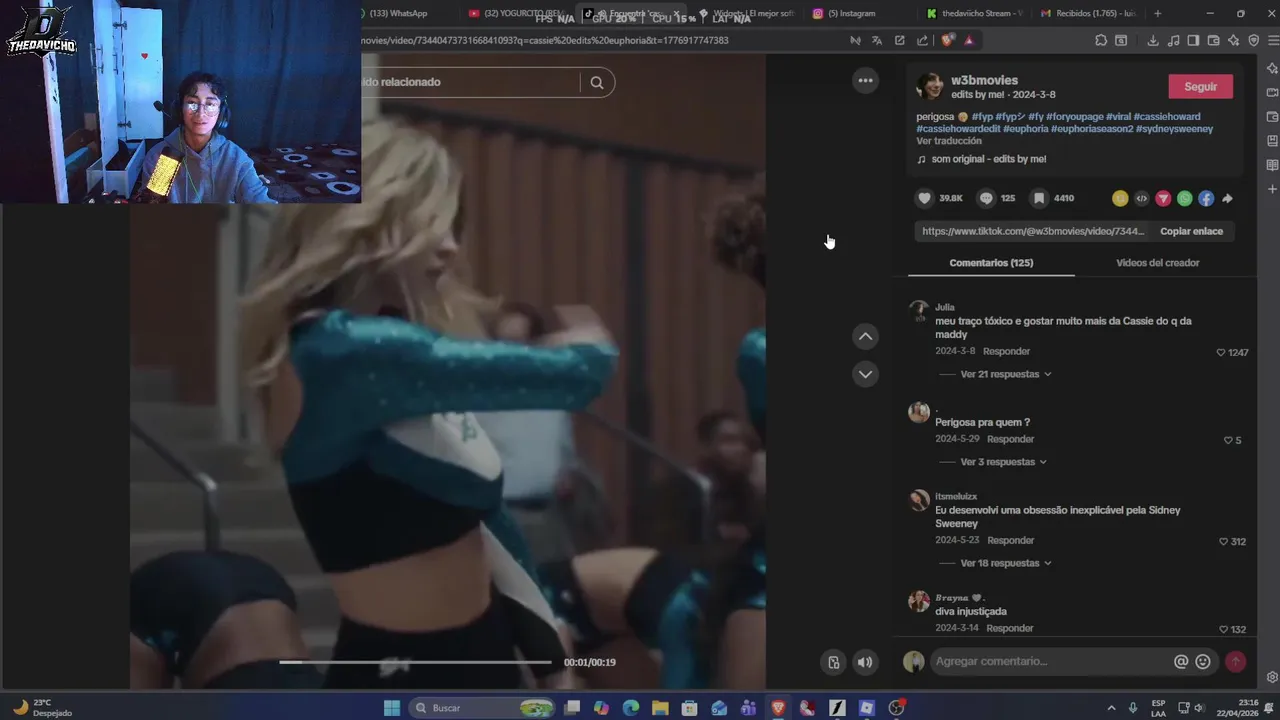Toggle the browser sidebar panel icon
The image size is (1280, 720).
coord(1193,40)
